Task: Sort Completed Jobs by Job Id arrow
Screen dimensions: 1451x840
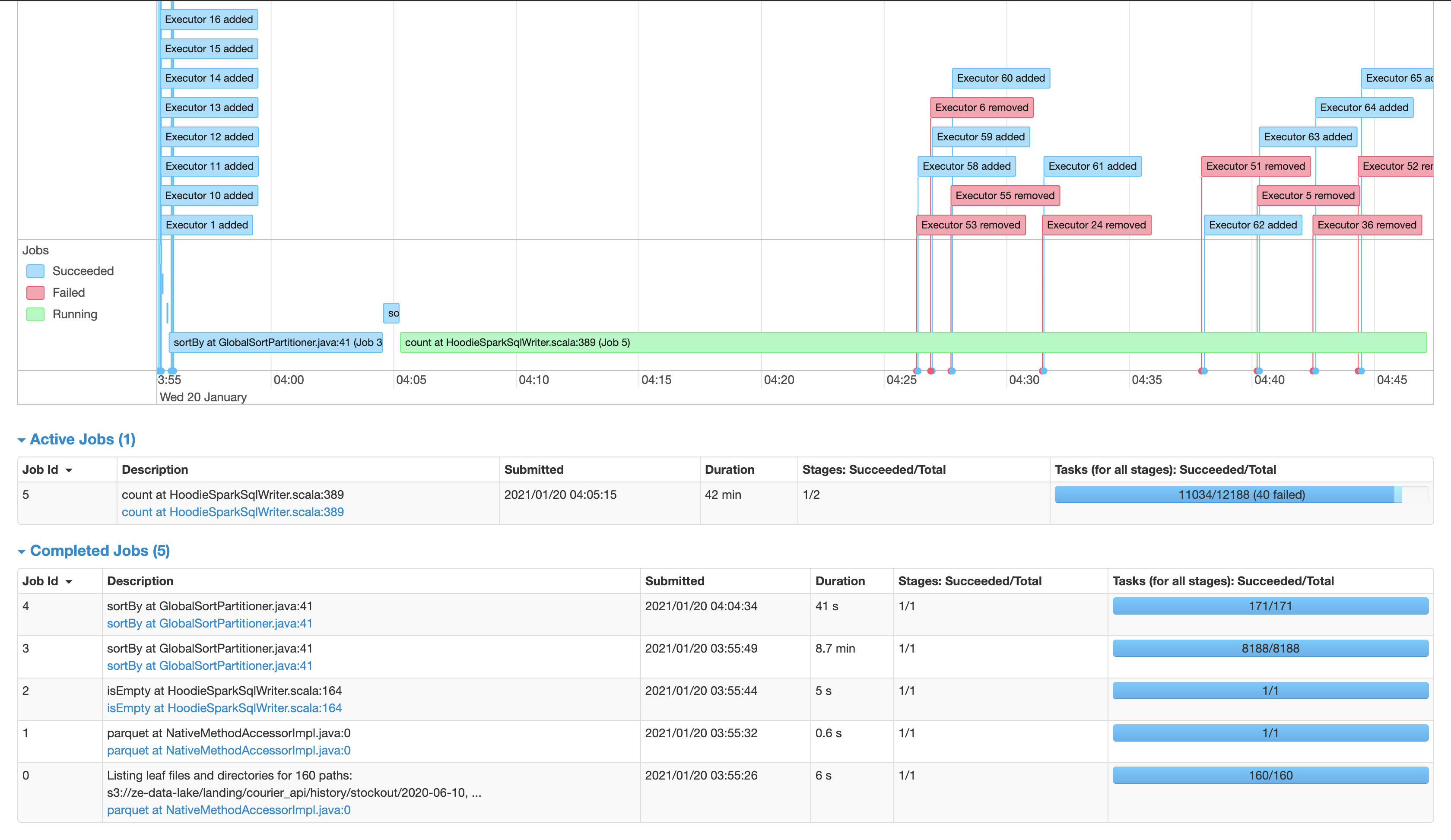Action: click(69, 581)
